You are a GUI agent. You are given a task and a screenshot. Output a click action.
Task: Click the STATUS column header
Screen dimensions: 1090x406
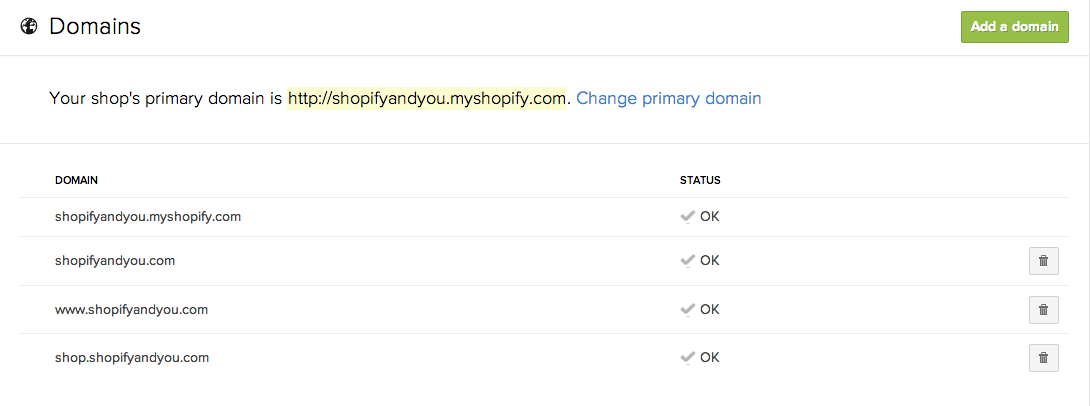tap(700, 180)
